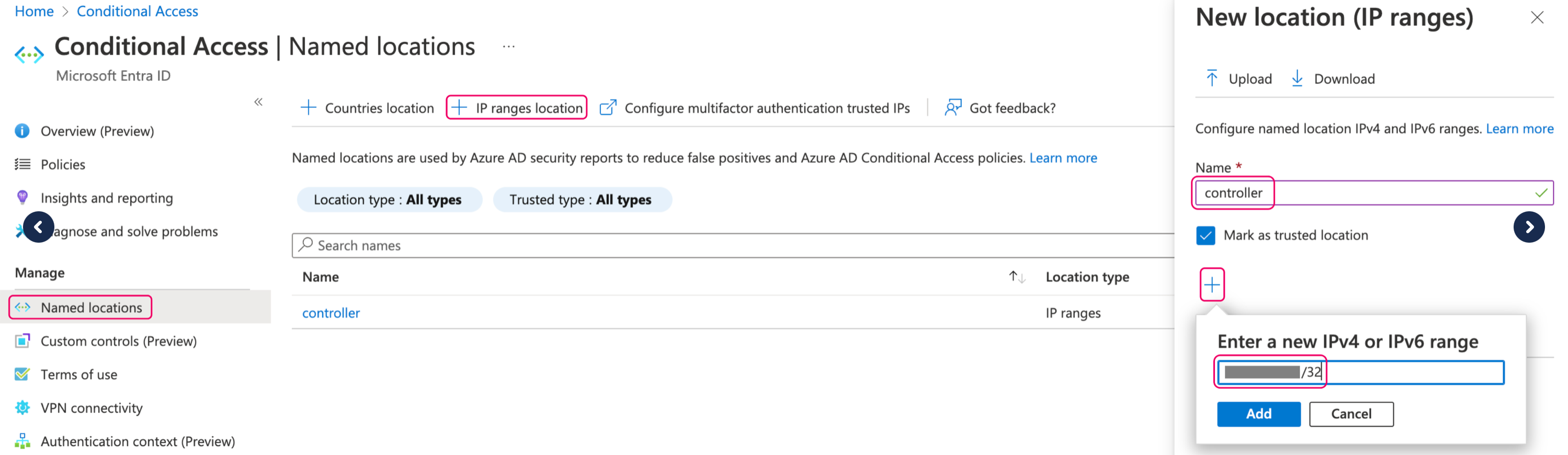Upload an IP ranges file
The image size is (1568, 455).
click(1239, 78)
